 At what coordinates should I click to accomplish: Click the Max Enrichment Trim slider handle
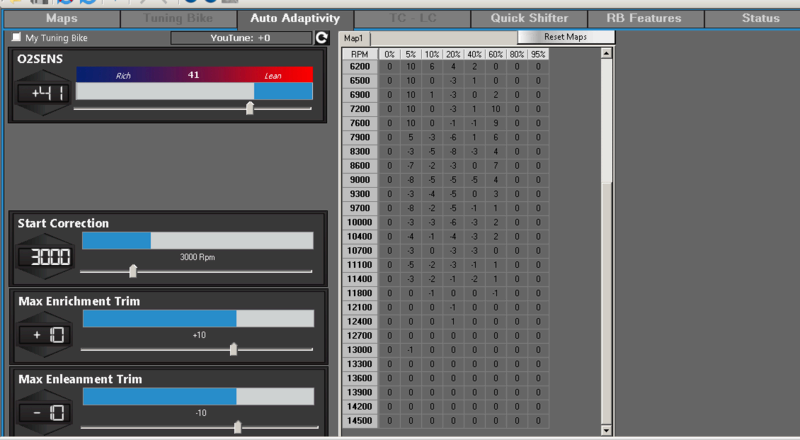point(234,349)
